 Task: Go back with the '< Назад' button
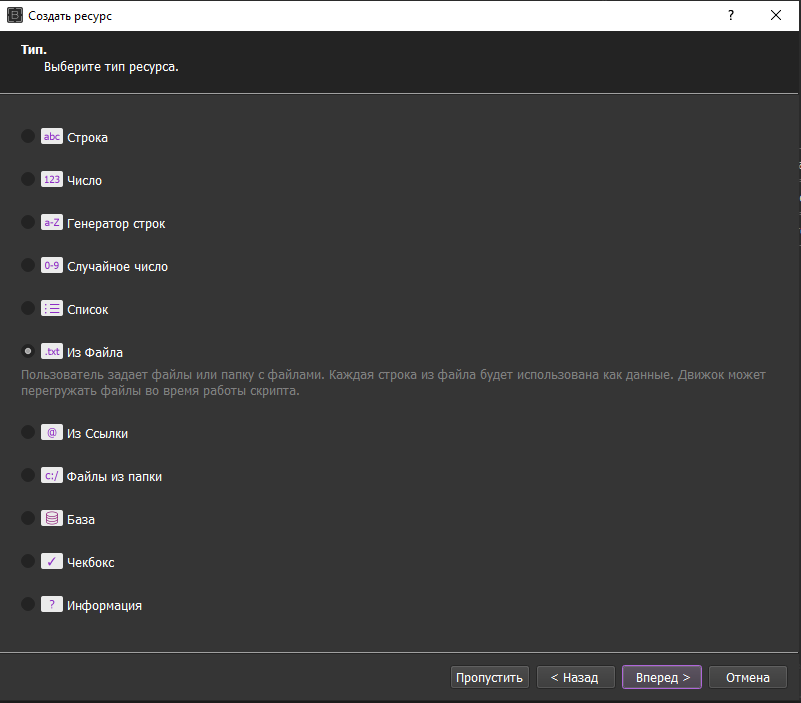(574, 677)
